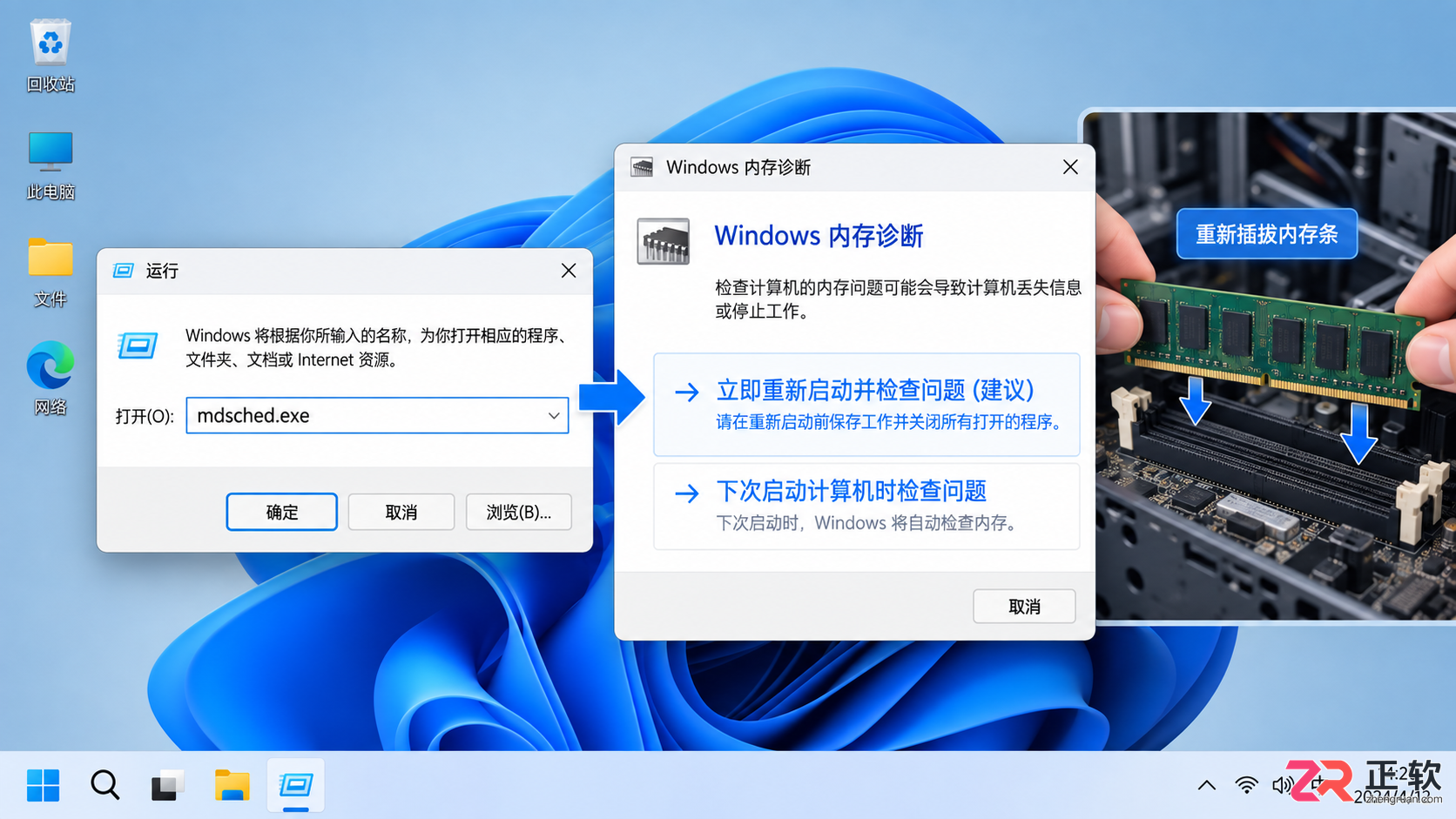
Task: Click the 打开(O): label
Action: (x=145, y=416)
